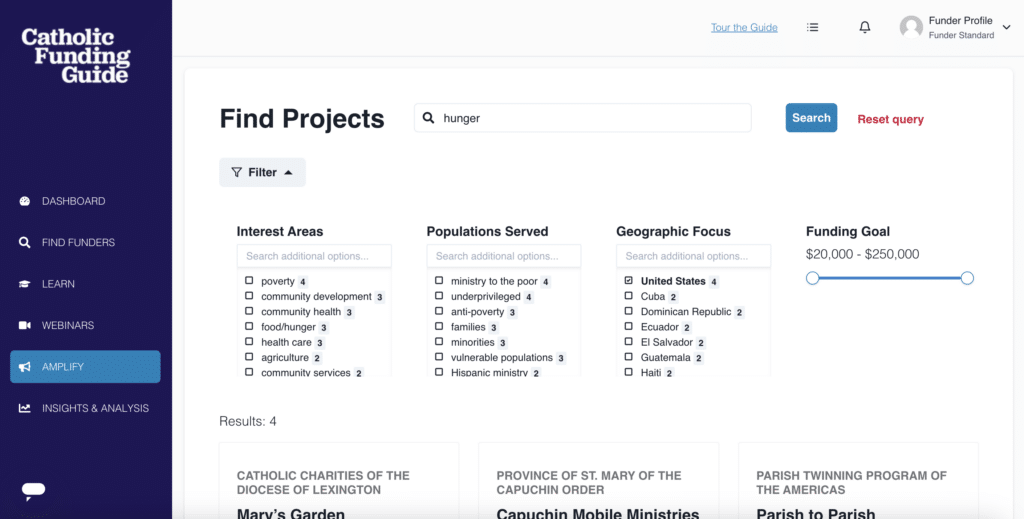1024x519 pixels.
Task: Click the Webinars video camera icon
Action: click(25, 325)
